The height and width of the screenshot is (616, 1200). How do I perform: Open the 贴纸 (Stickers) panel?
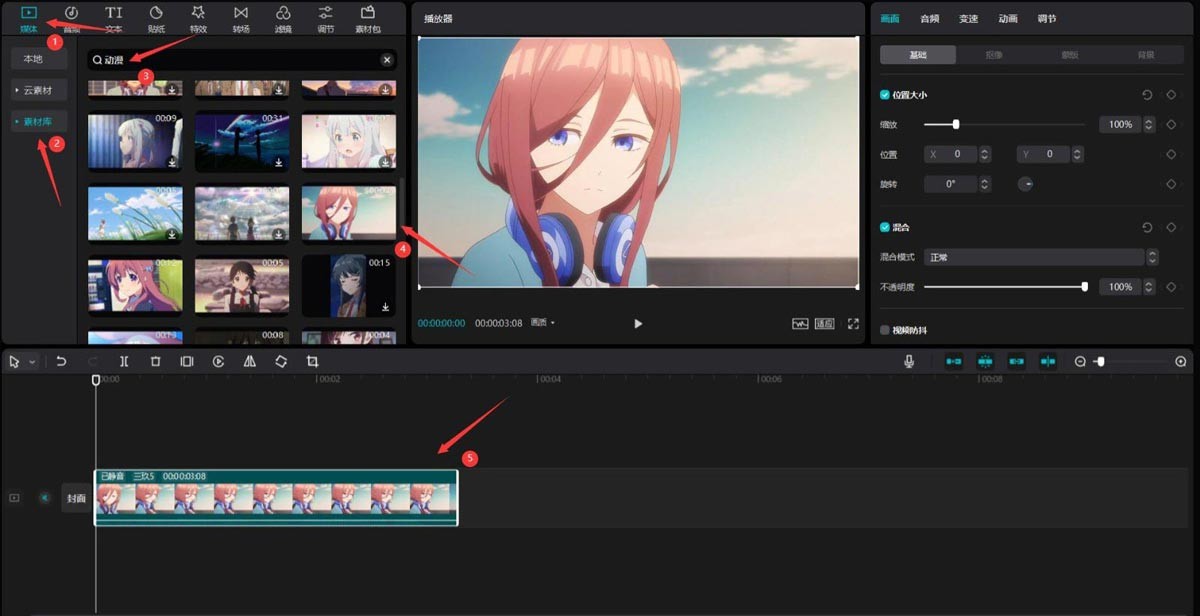(x=156, y=18)
